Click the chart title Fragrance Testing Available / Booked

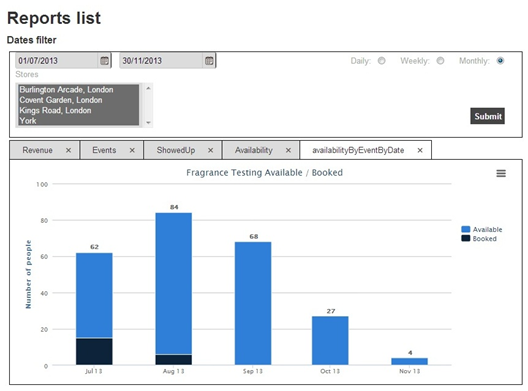pyautogui.click(x=264, y=173)
